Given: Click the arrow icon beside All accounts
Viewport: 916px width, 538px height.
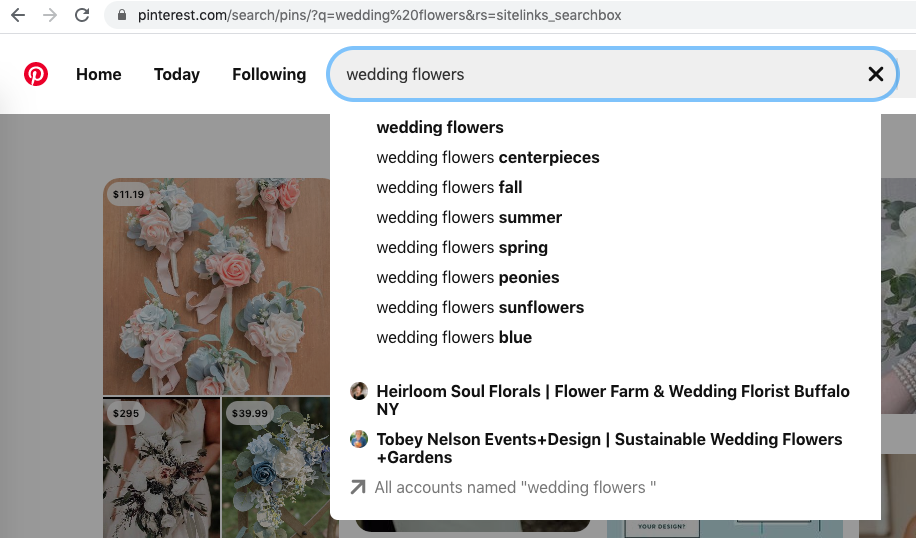Looking at the screenshot, I should [x=358, y=487].
